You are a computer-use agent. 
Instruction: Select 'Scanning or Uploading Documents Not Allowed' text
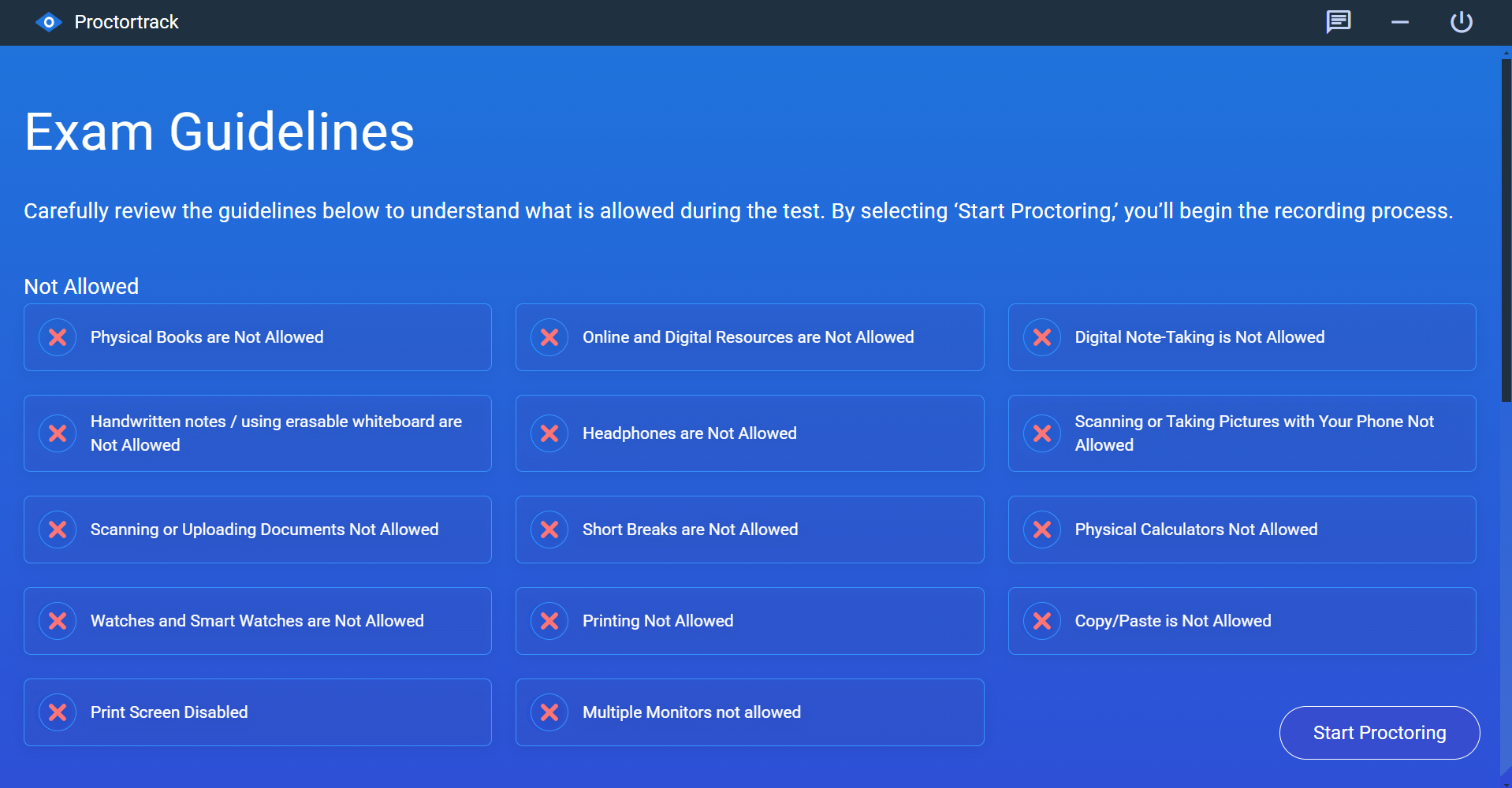point(265,530)
